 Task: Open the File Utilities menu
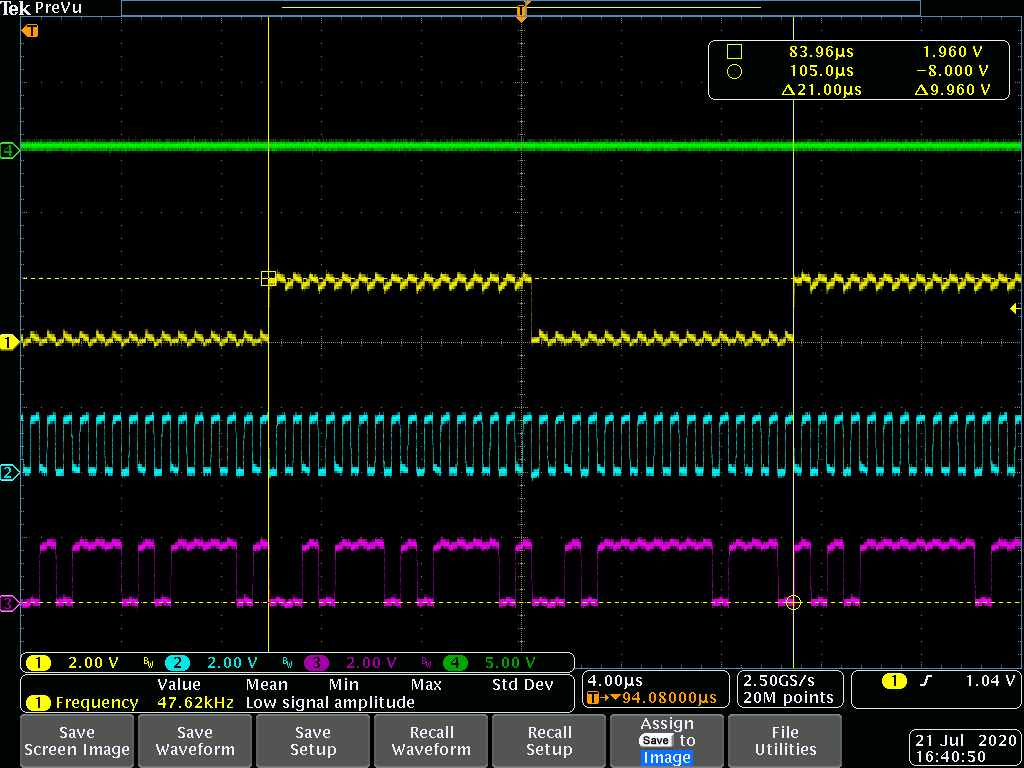[x=785, y=741]
